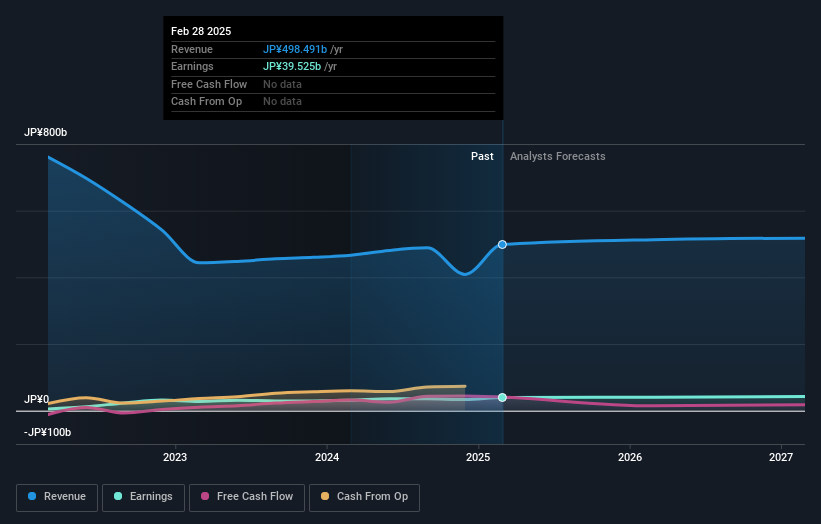Click the blue Revenue legend dot

click(32, 496)
